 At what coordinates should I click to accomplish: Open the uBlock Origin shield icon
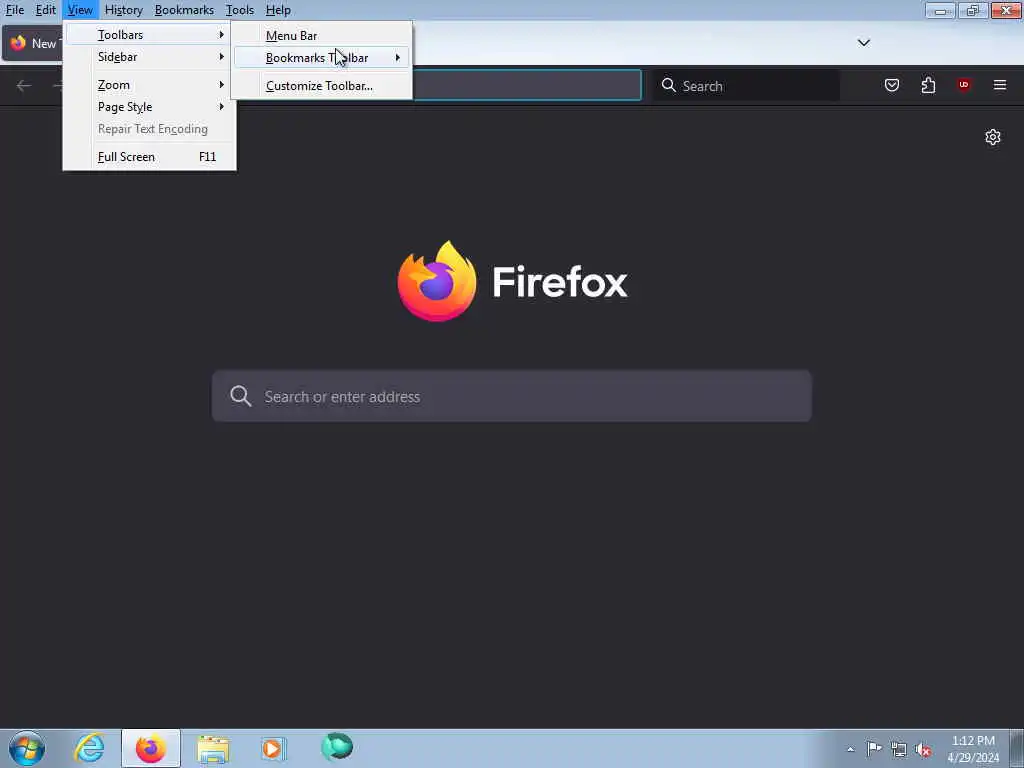click(963, 85)
